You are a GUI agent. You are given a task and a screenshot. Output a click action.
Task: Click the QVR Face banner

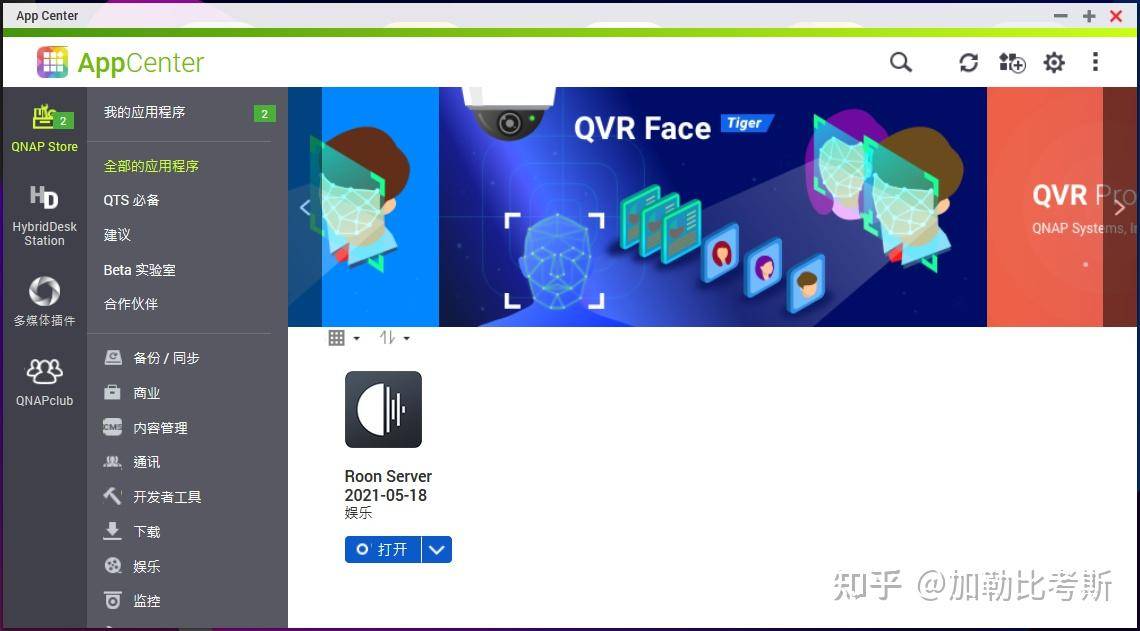tap(712, 207)
